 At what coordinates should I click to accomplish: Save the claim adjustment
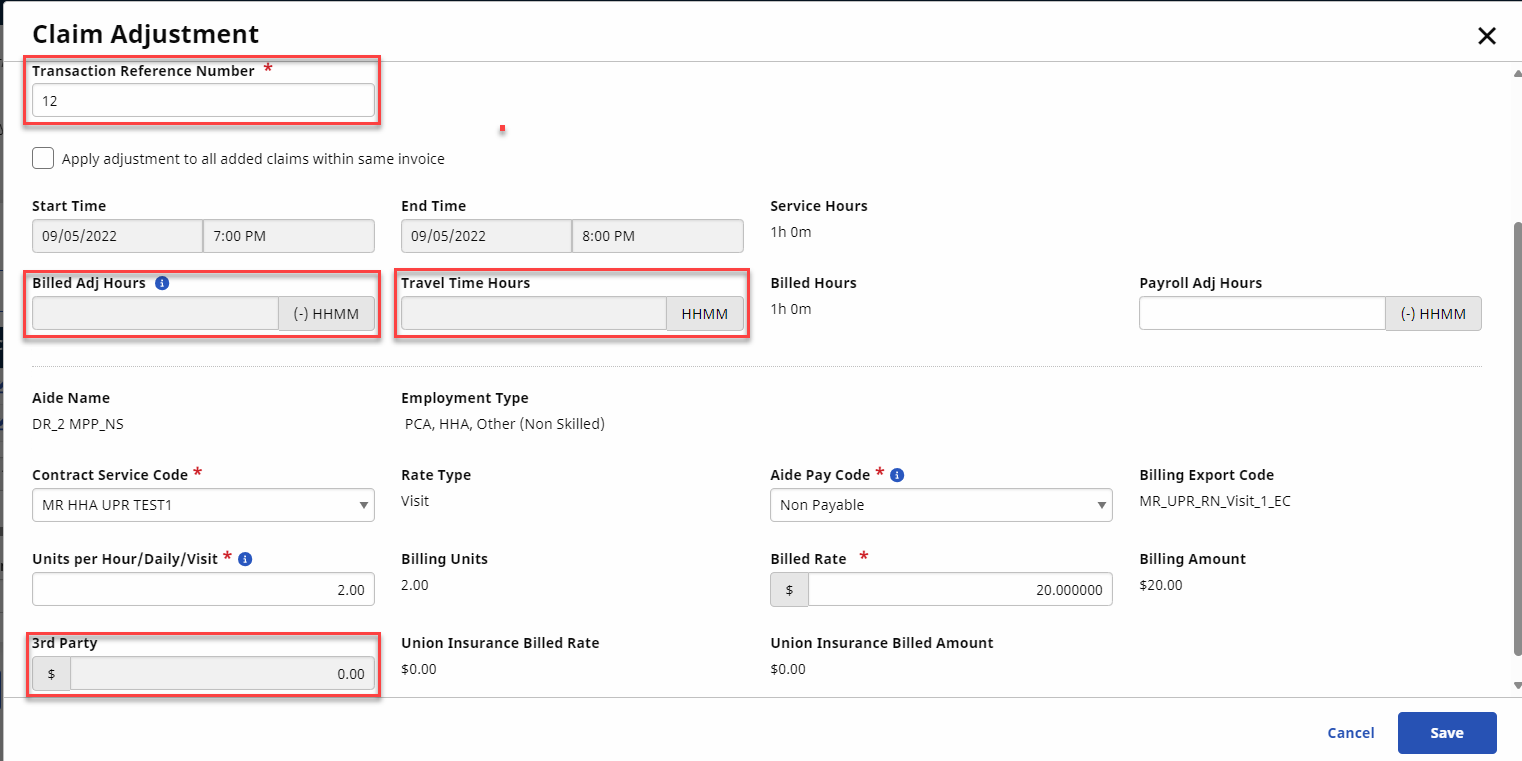(x=1446, y=733)
